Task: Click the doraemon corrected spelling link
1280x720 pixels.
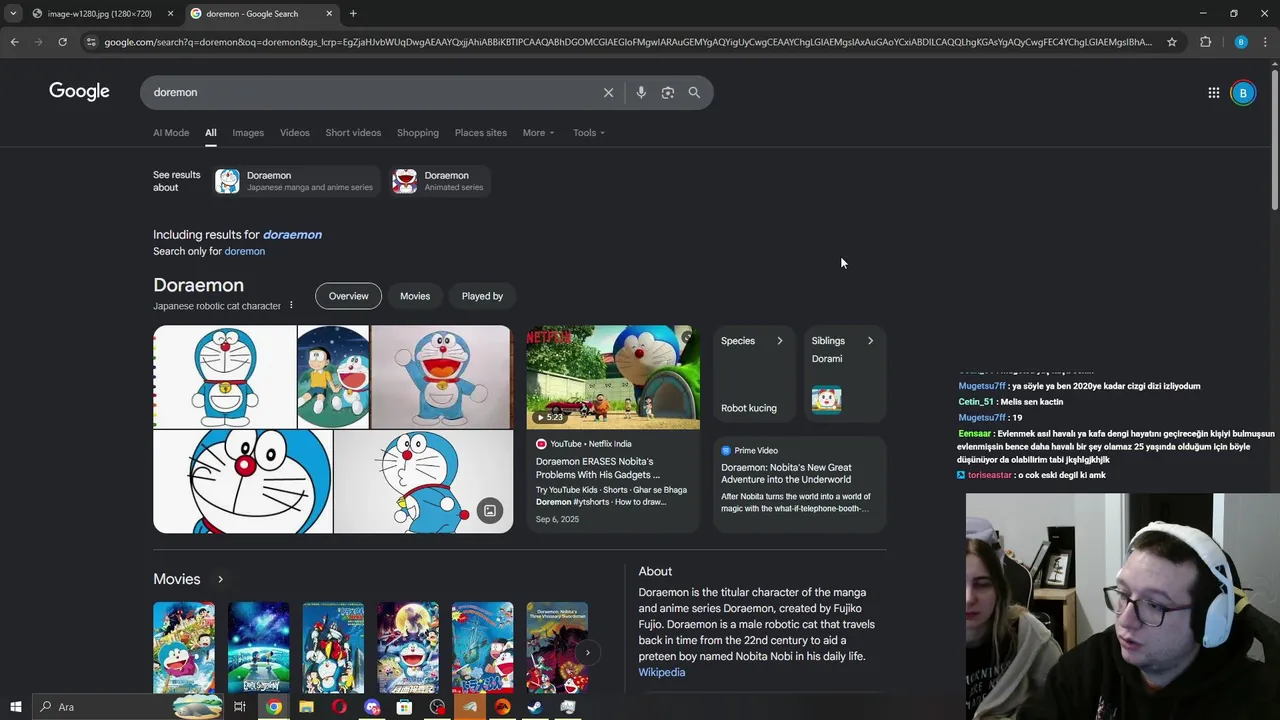Action: (x=292, y=234)
